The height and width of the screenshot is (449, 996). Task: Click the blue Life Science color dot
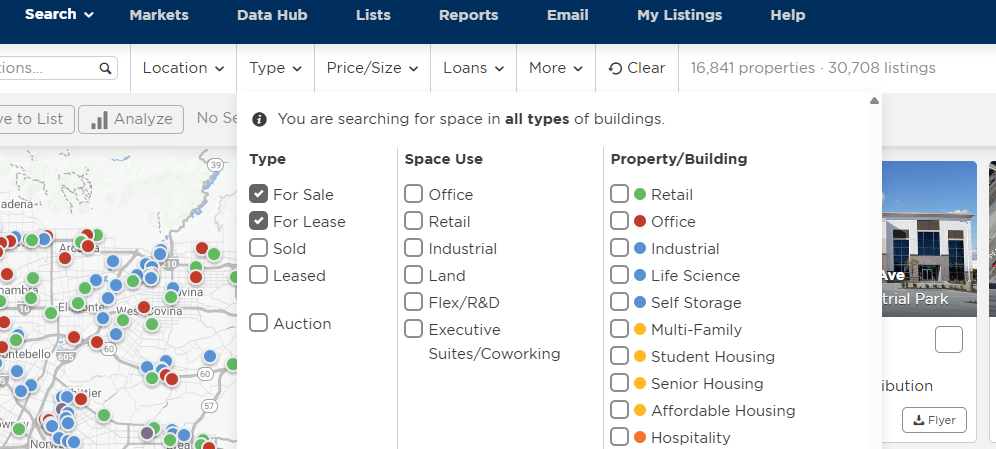pos(640,276)
